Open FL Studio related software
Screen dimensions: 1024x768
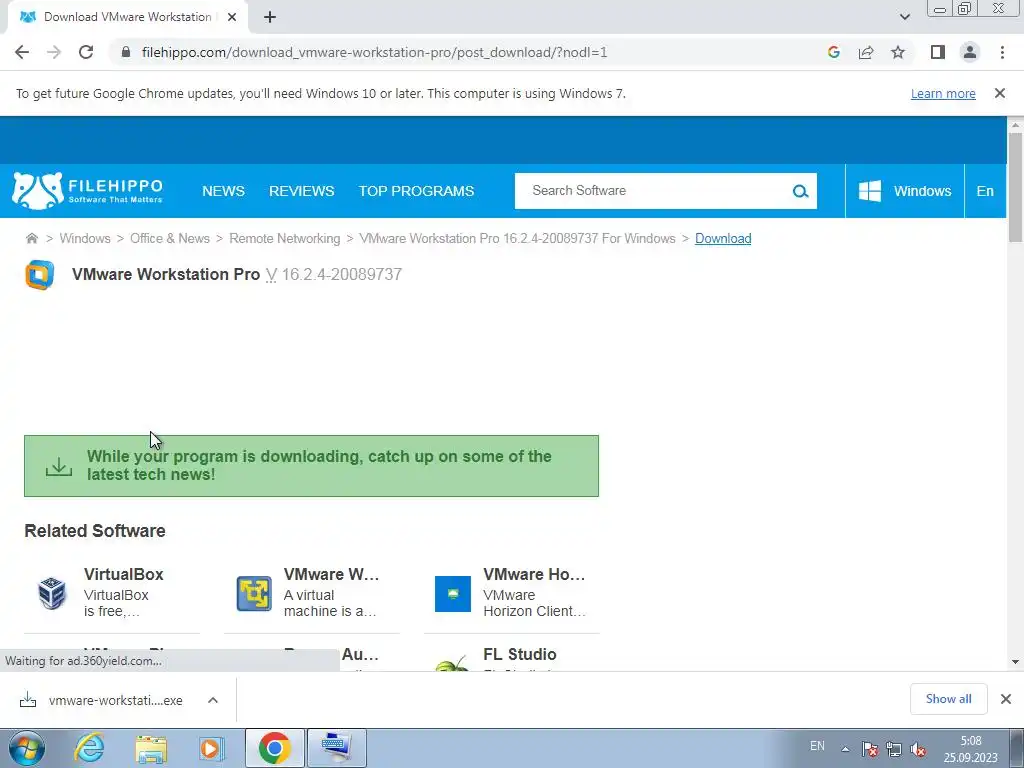[x=520, y=654]
